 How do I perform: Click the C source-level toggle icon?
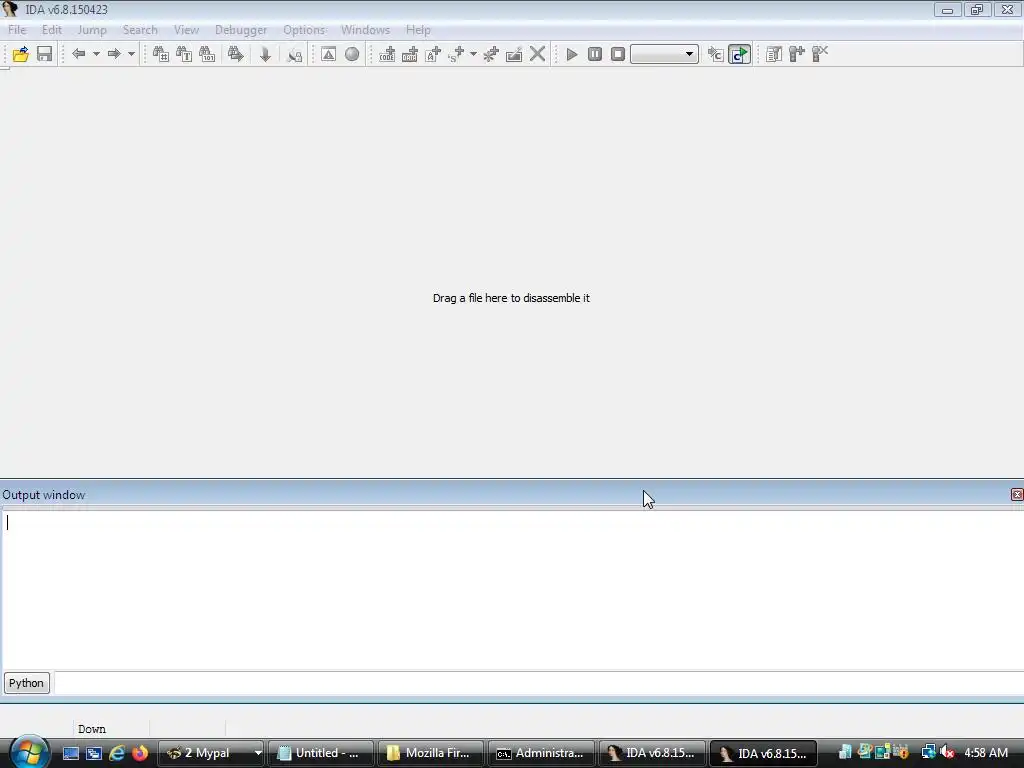(x=716, y=54)
